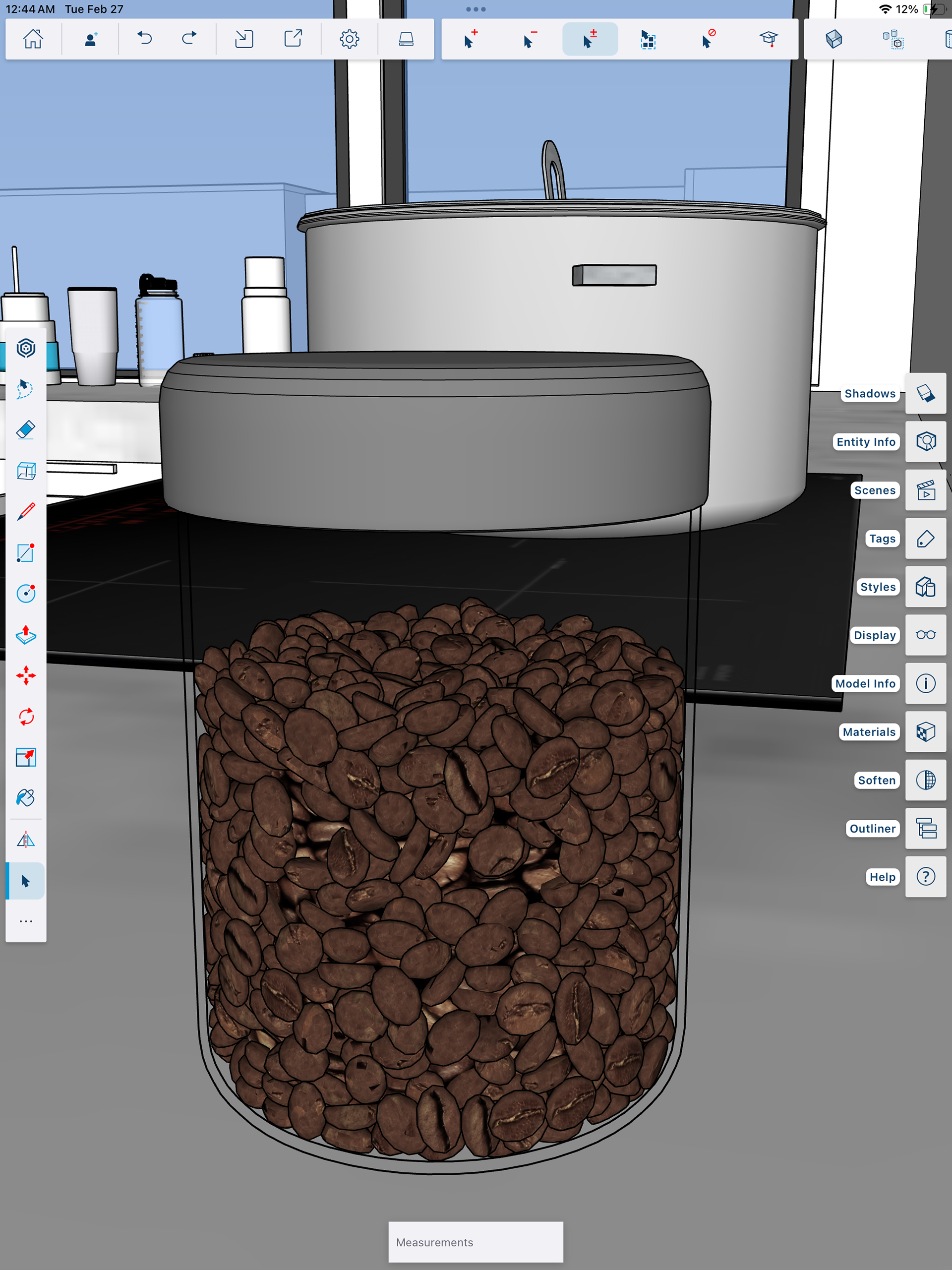952x1270 pixels.
Task: Select the Paint Bucket tool
Action: pos(26,797)
